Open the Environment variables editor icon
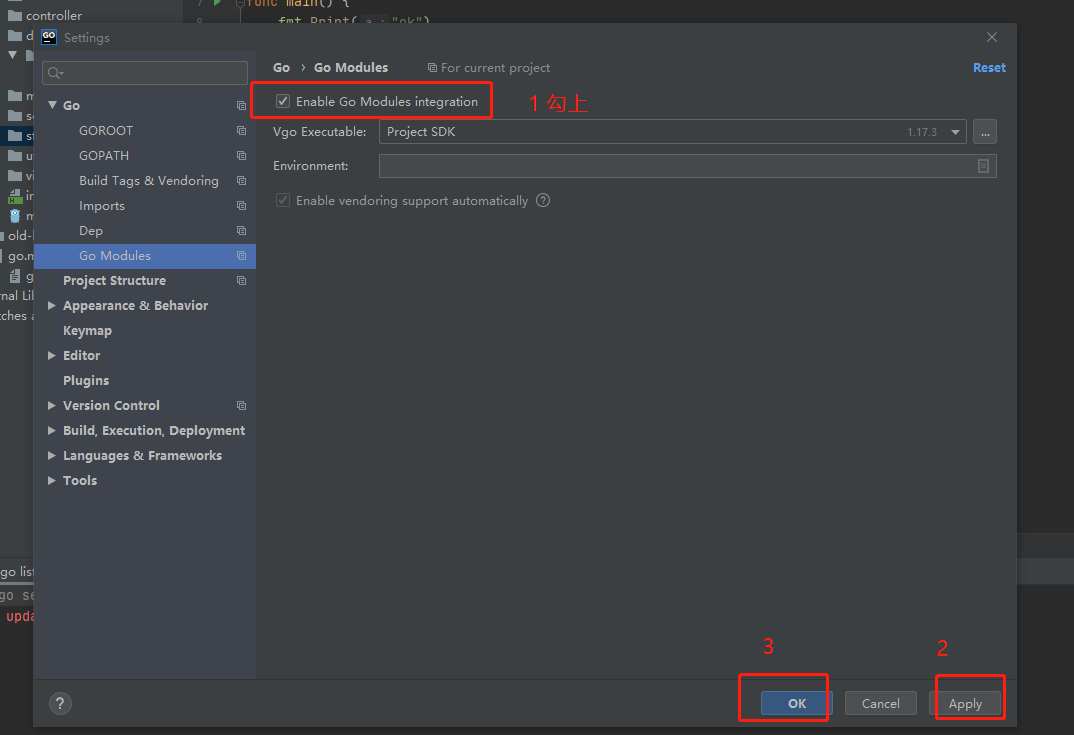 click(983, 166)
